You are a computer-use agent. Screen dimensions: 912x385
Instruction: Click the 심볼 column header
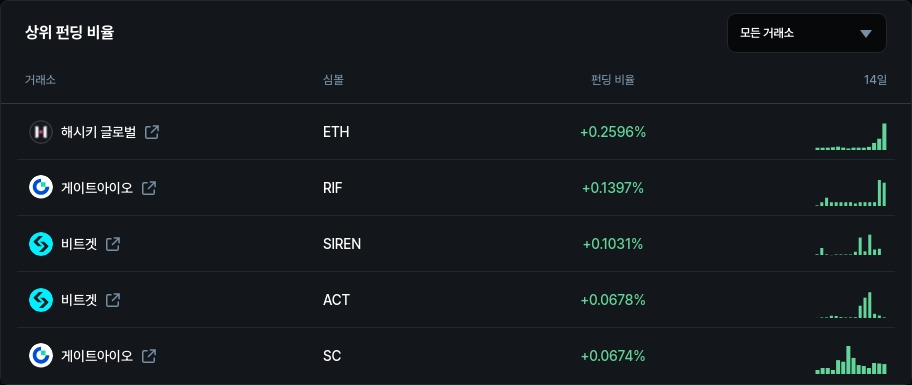333,80
